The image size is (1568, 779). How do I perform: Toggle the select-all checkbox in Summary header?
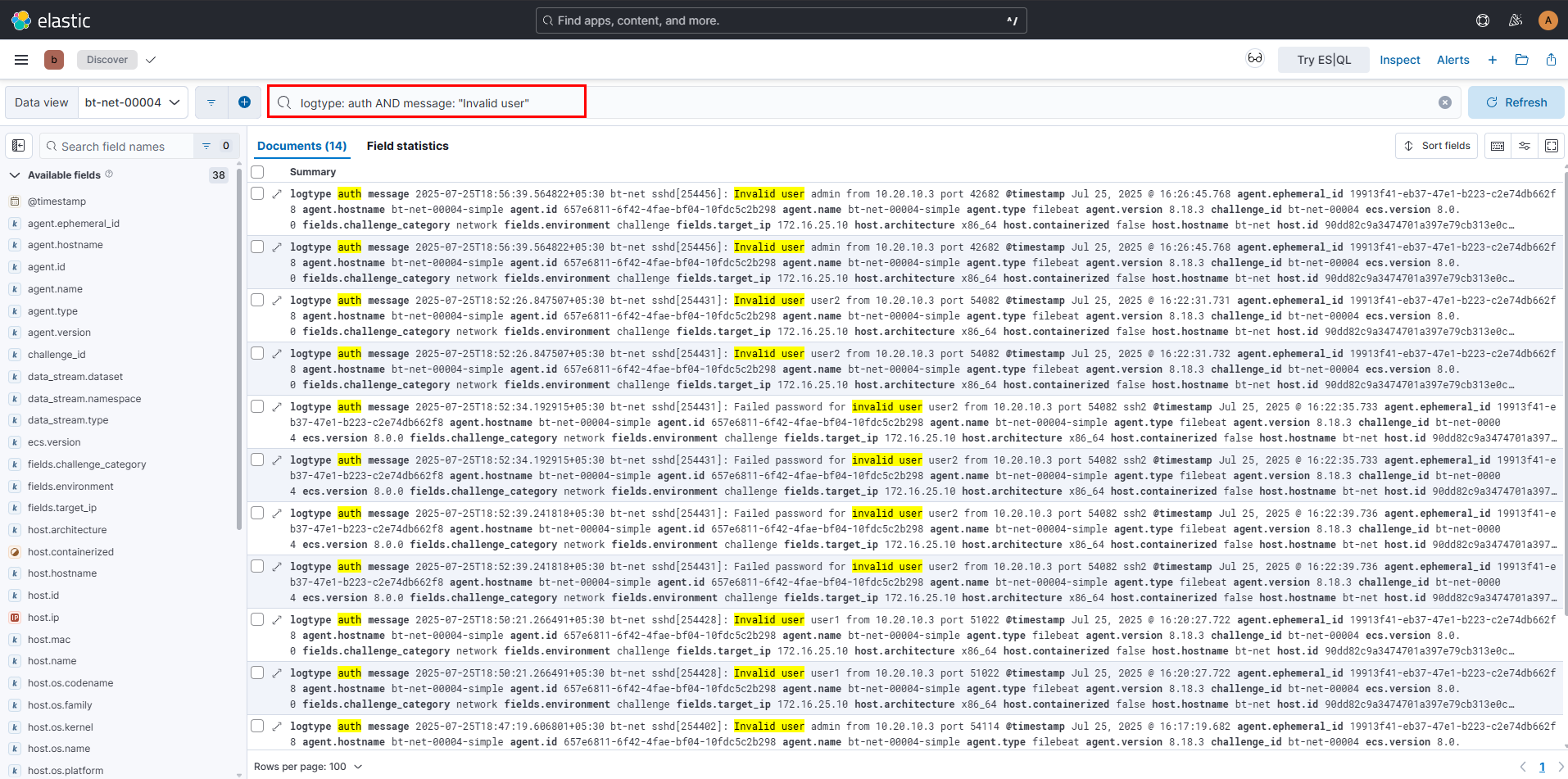click(257, 172)
